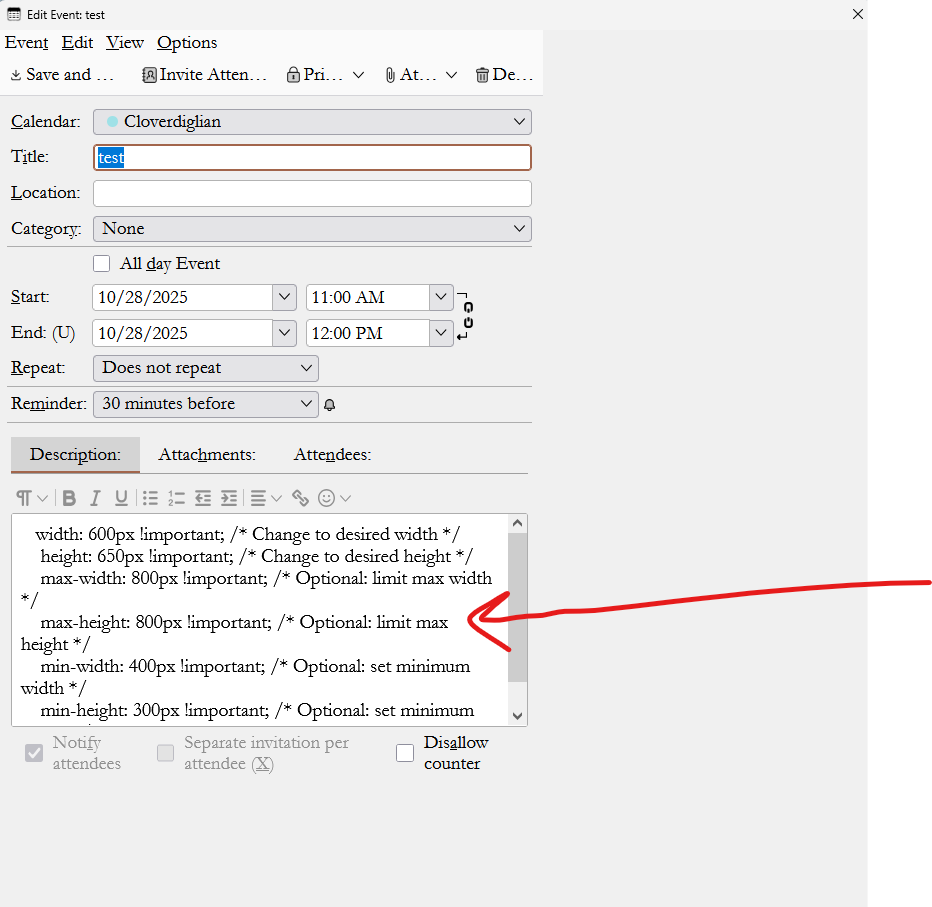This screenshot has width=932, height=907.
Task: Click the description scrollbar up arrow
Action: coord(517,524)
